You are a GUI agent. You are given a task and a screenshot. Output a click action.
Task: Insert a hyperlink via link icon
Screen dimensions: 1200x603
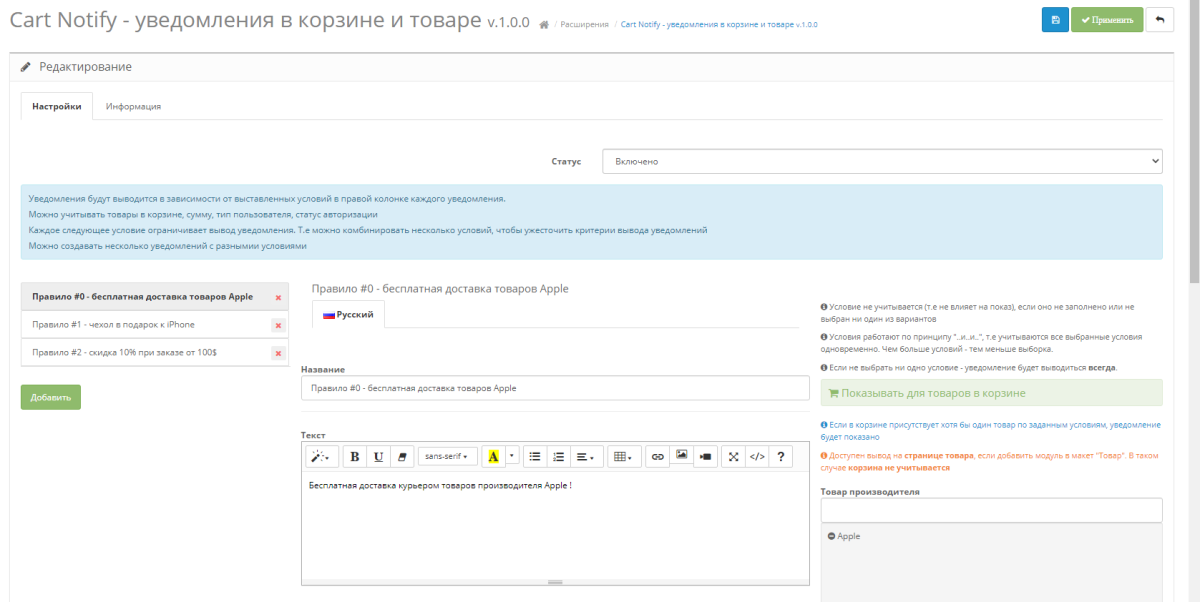(x=657, y=456)
